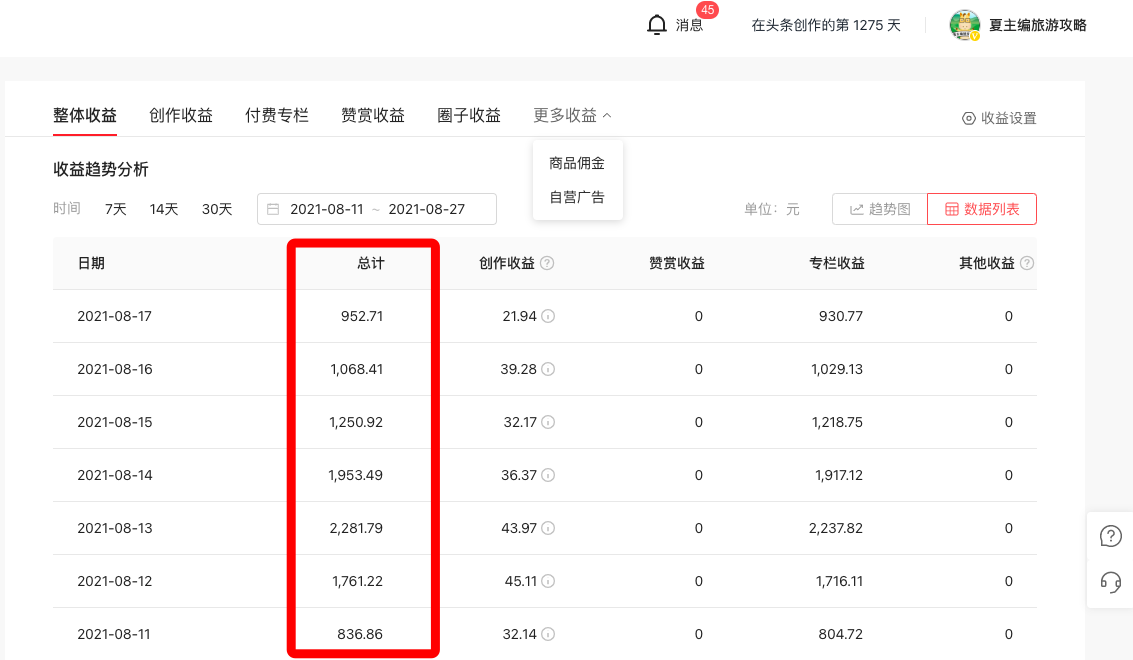Click the 收益设置 gear icon

pyautogui.click(x=966, y=117)
